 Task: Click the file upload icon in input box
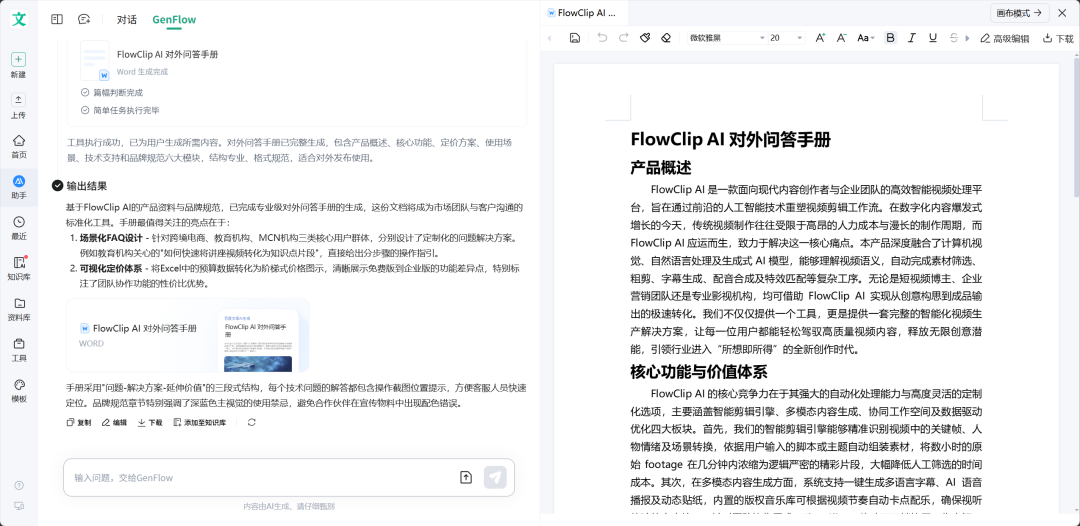click(x=466, y=477)
